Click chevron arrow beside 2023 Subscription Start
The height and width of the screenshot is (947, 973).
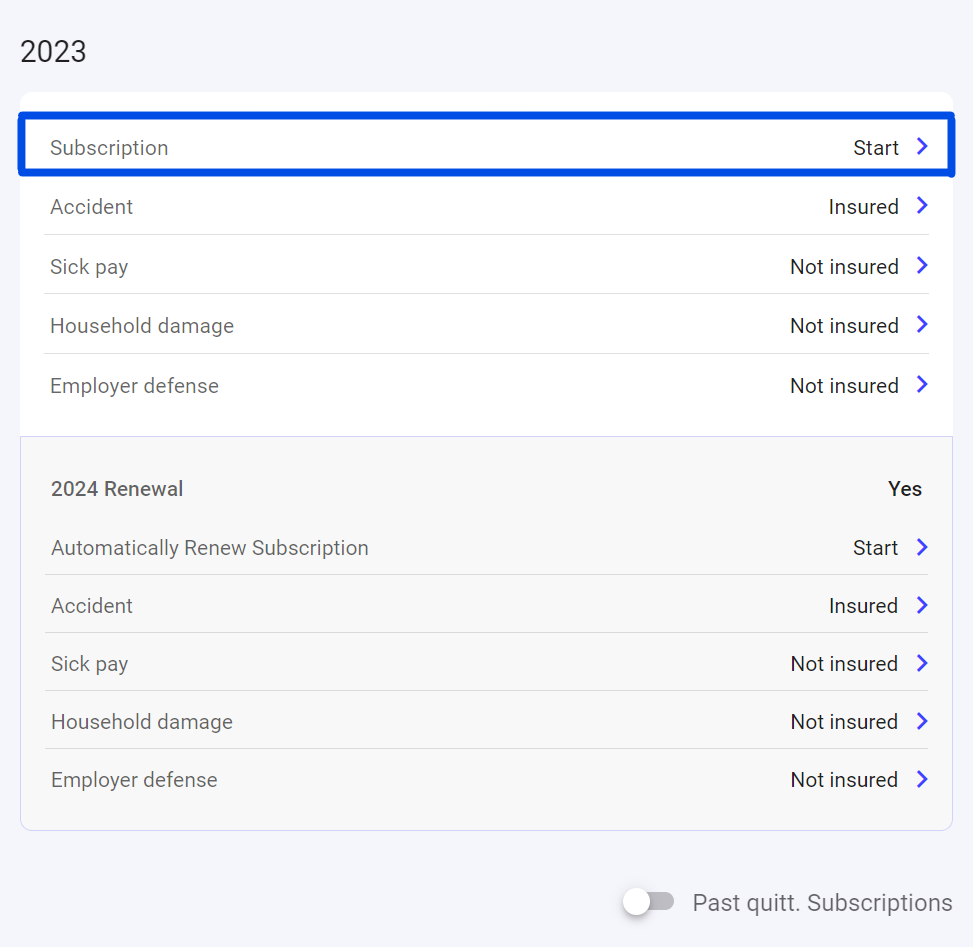click(x=922, y=147)
